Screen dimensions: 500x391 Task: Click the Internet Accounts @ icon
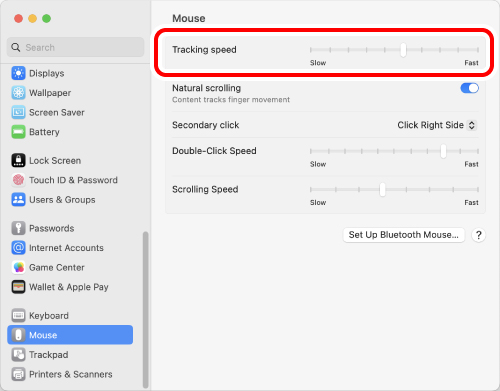point(18,248)
